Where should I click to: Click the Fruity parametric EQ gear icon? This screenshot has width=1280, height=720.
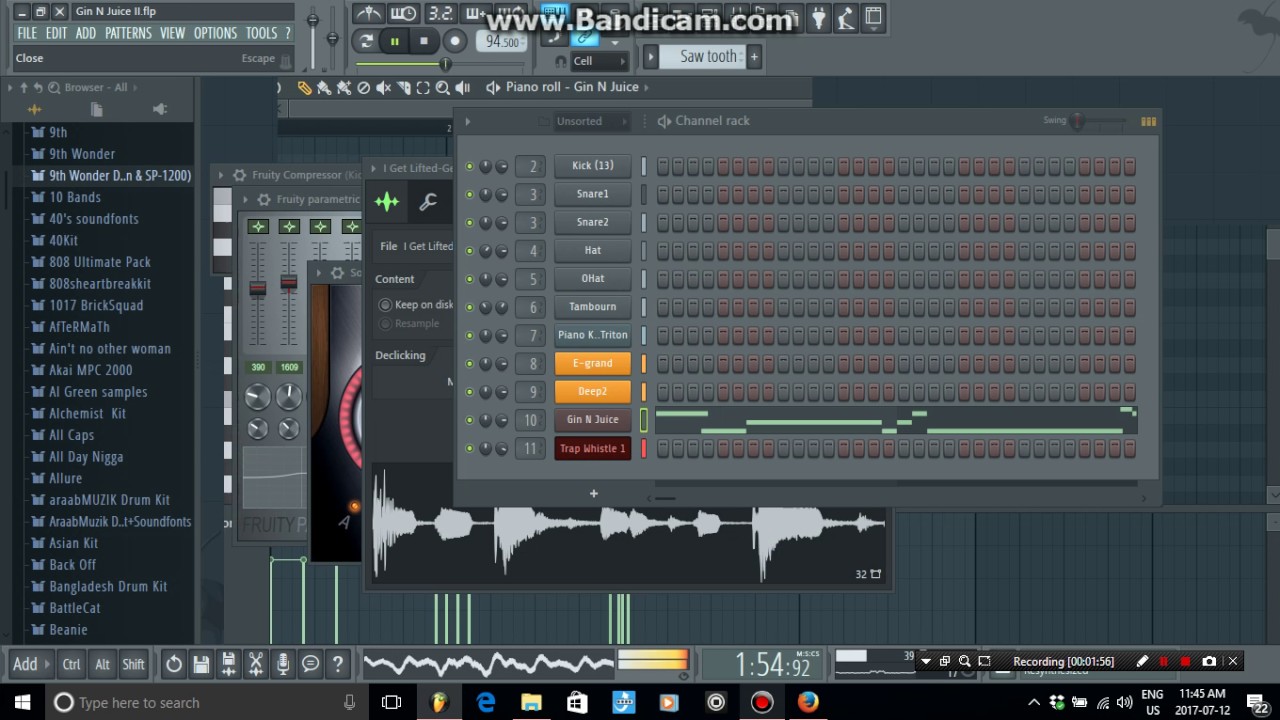pos(263,199)
